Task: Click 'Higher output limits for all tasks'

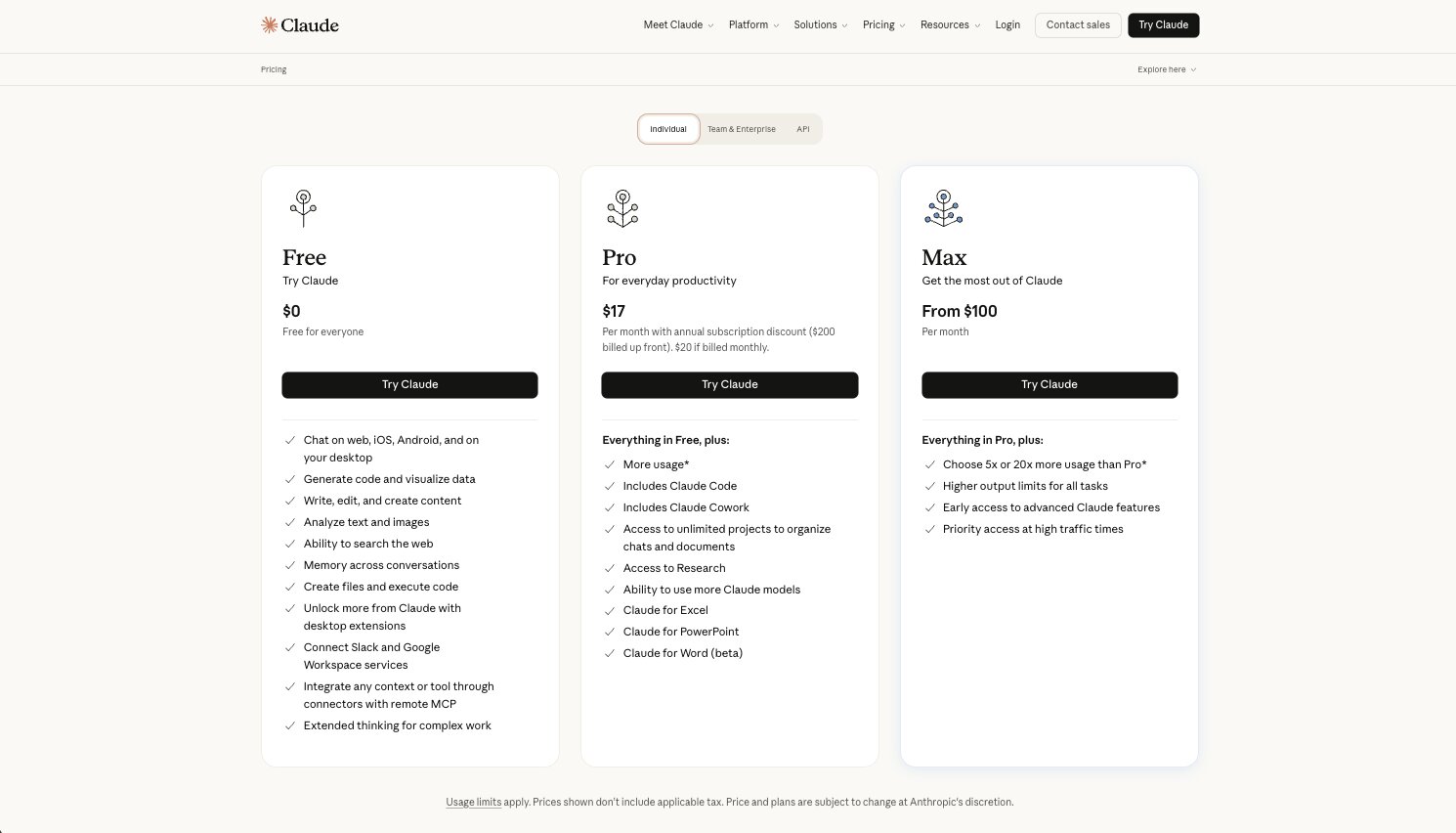Action: tap(1025, 486)
